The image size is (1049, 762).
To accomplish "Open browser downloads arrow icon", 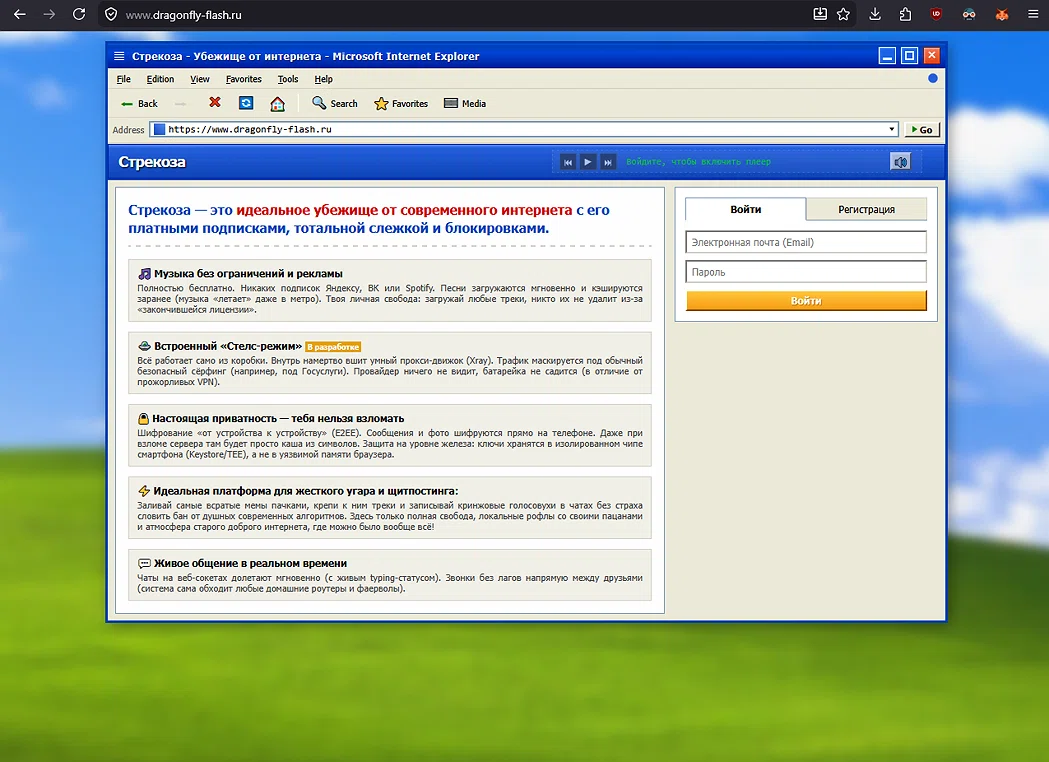I will (874, 14).
